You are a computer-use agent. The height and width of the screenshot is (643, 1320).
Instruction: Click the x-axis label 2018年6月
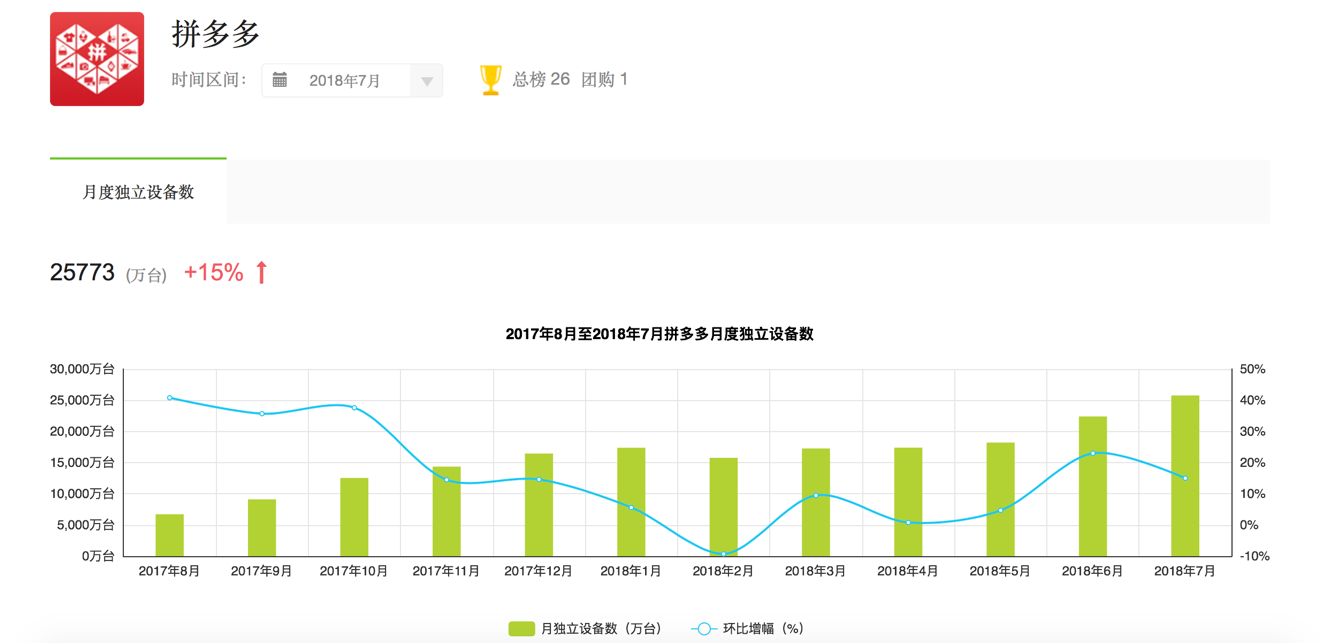pyautogui.click(x=1093, y=571)
